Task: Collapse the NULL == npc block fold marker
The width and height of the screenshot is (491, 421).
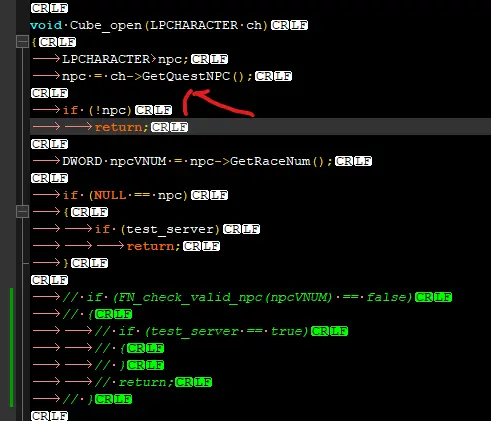Action: tap(22, 212)
